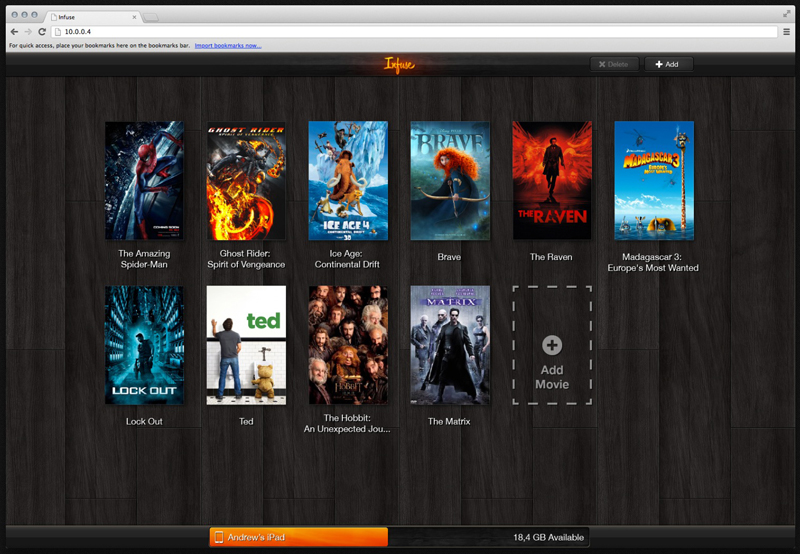Viewport: 800px width, 554px height.
Task: Click the 'Lock Out' title text
Action: pos(144,421)
